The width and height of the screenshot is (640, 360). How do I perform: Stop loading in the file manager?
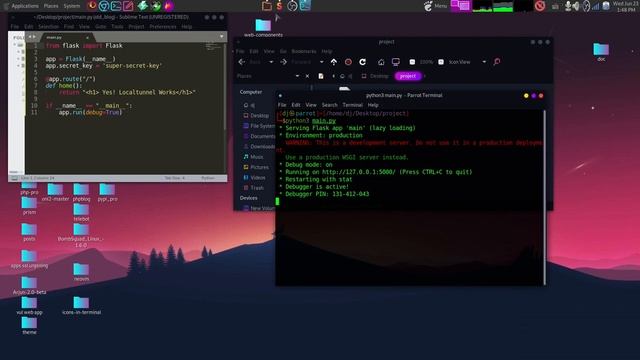(348, 62)
